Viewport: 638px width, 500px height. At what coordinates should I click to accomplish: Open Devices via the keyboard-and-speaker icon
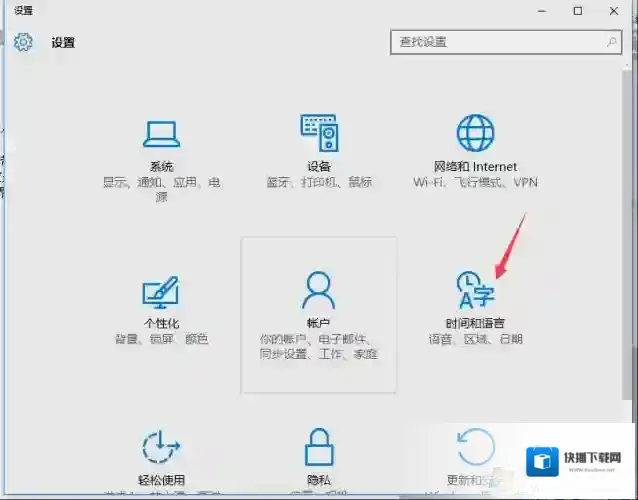(x=319, y=133)
